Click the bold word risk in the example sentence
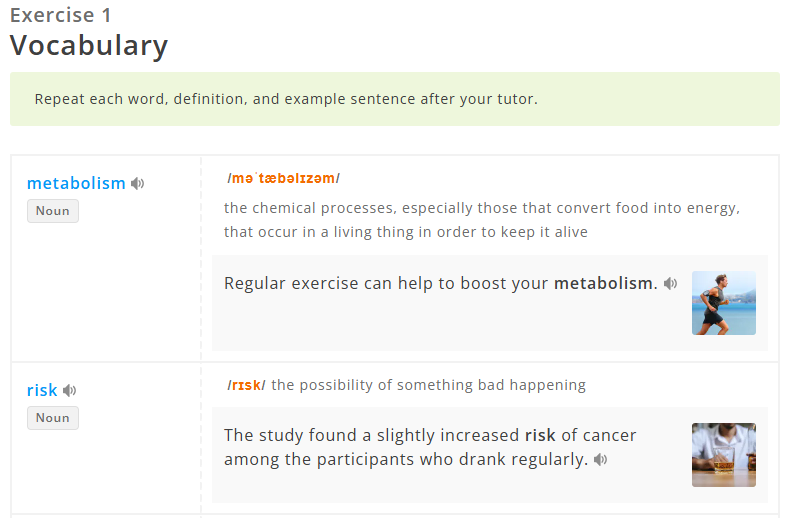 (540, 435)
